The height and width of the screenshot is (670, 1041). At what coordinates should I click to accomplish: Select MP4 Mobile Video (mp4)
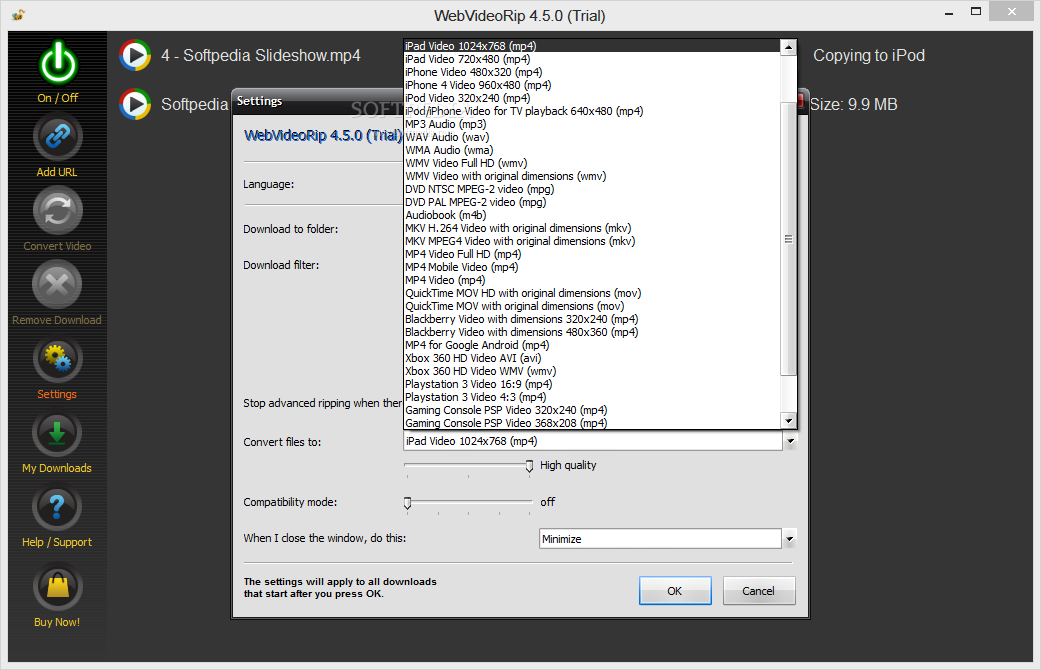[592, 267]
